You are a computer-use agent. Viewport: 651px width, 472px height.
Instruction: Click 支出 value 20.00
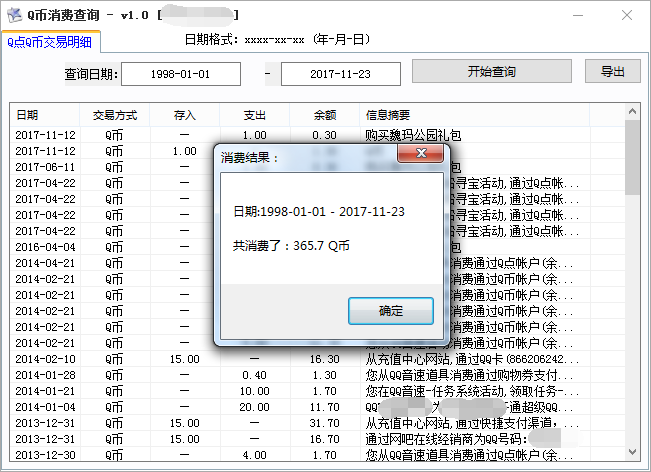254,407
